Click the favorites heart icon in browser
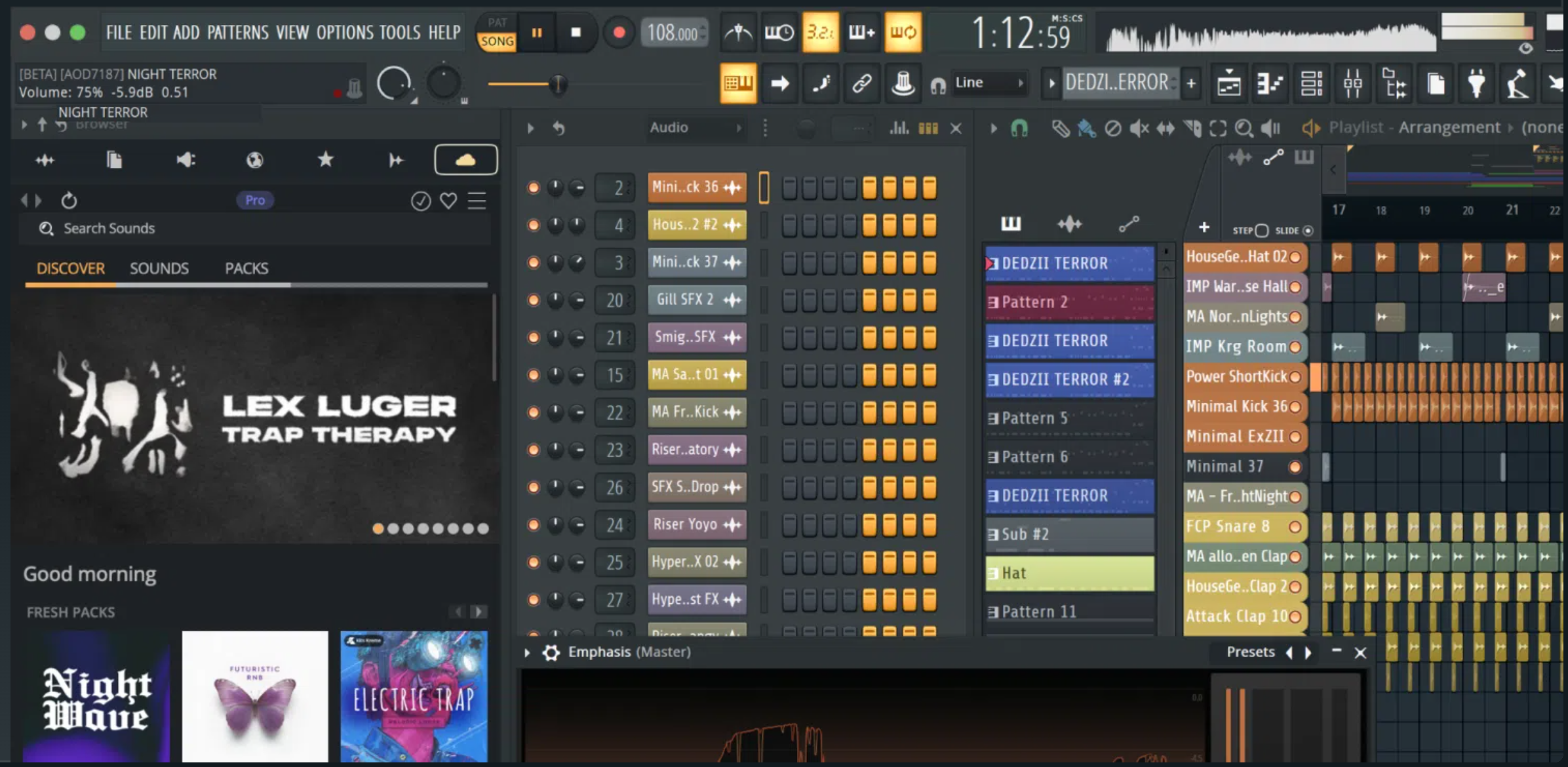The height and width of the screenshot is (767, 1568). [448, 201]
